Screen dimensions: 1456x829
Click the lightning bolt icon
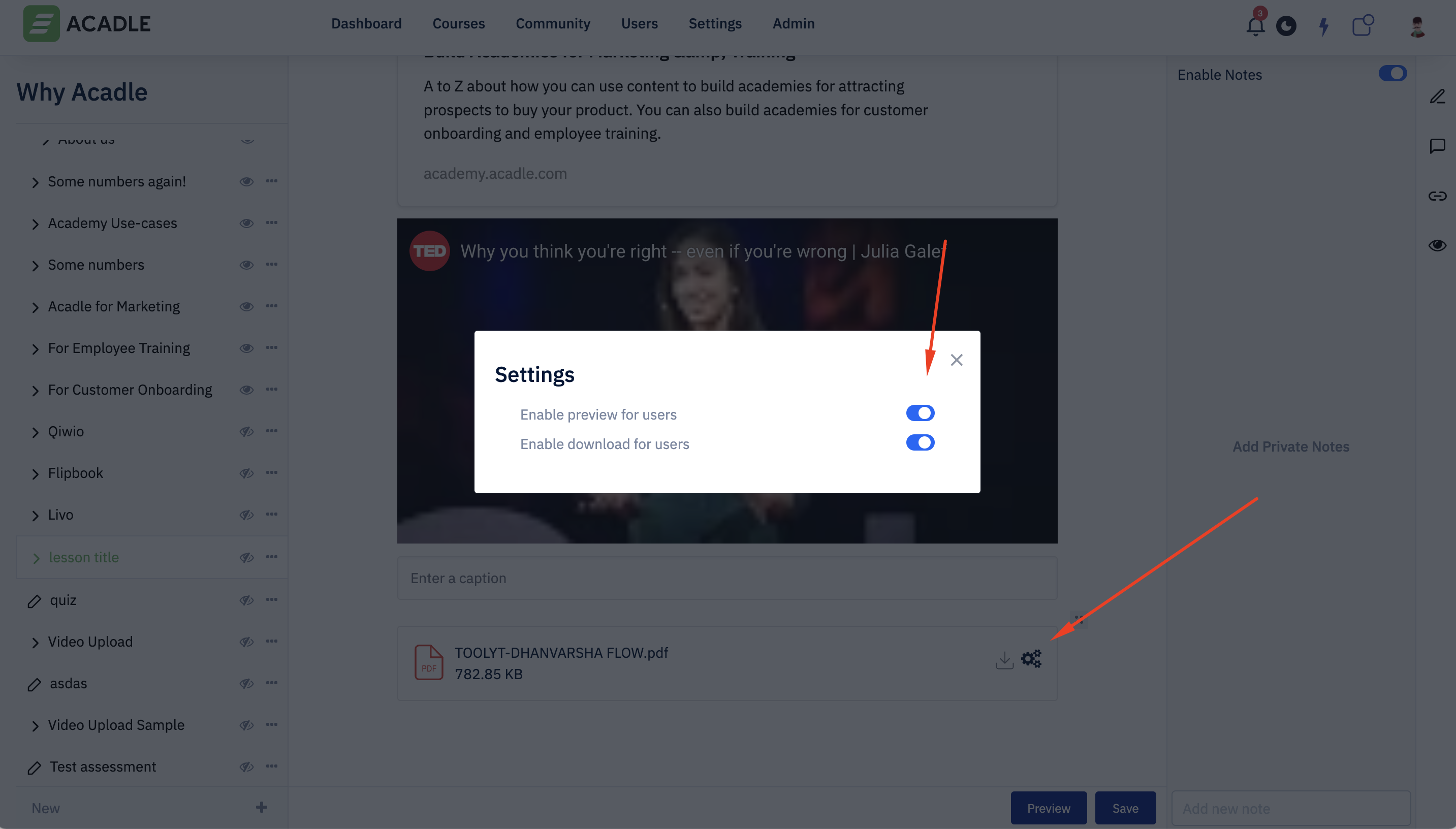[x=1324, y=26]
